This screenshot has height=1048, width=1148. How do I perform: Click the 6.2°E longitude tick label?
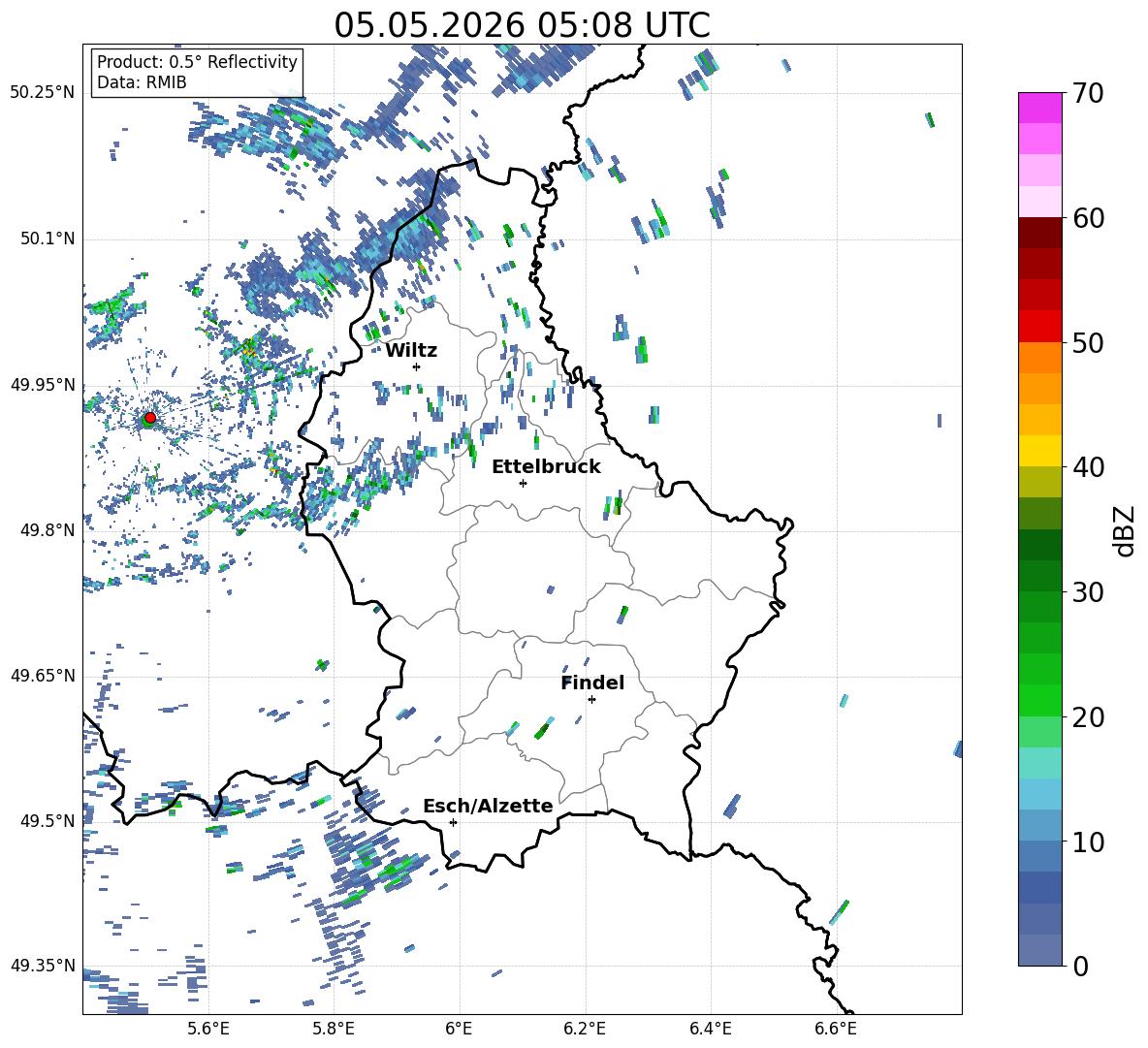click(x=585, y=1029)
